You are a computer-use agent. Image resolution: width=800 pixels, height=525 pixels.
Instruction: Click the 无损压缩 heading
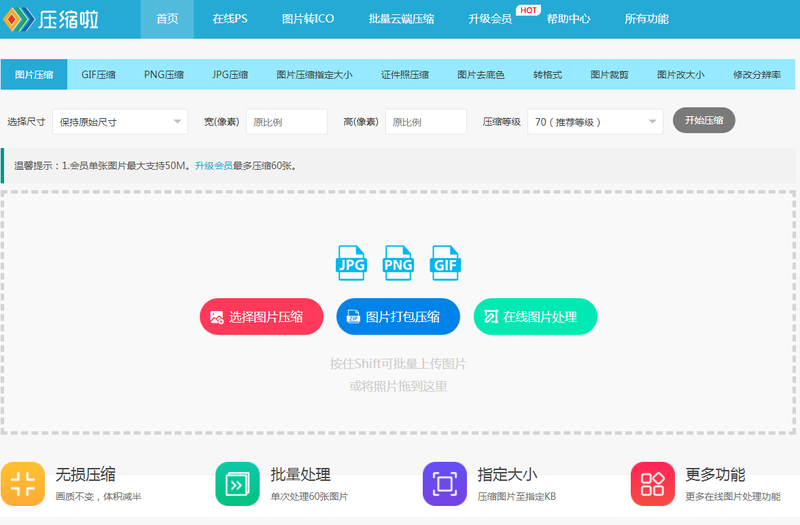pyautogui.click(x=85, y=474)
